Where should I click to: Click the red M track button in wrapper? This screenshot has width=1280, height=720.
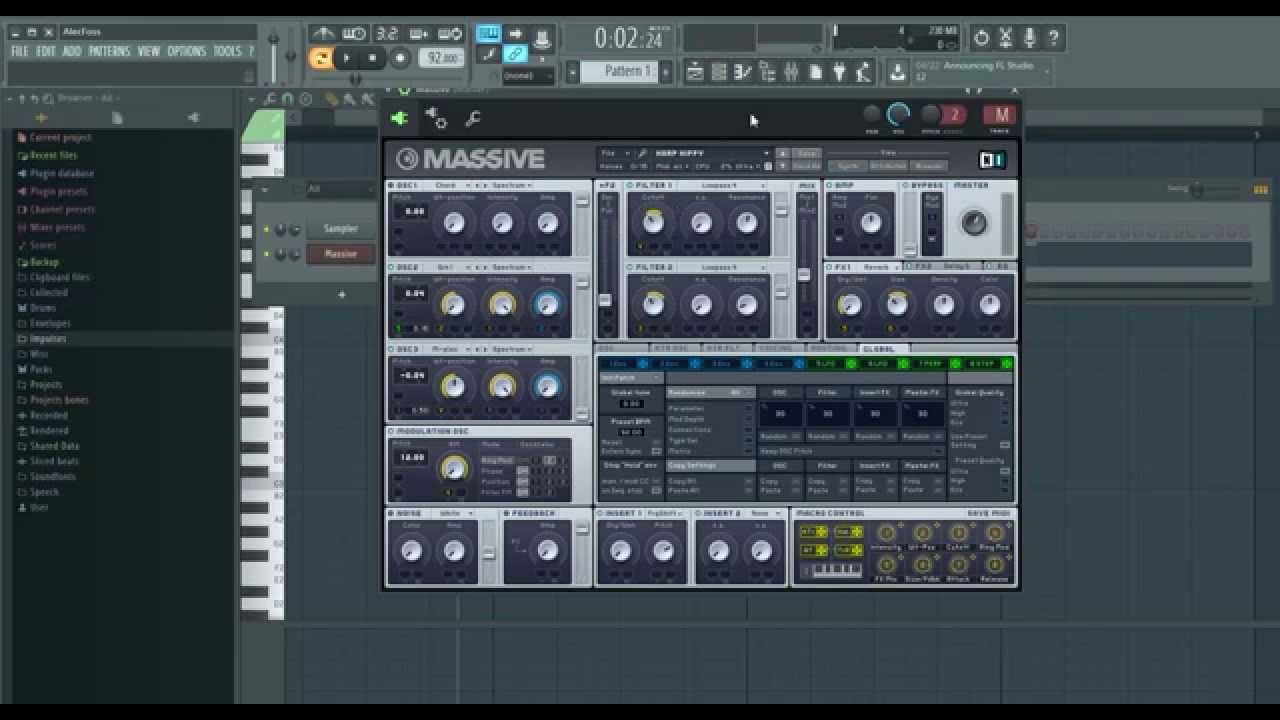[x=1000, y=114]
